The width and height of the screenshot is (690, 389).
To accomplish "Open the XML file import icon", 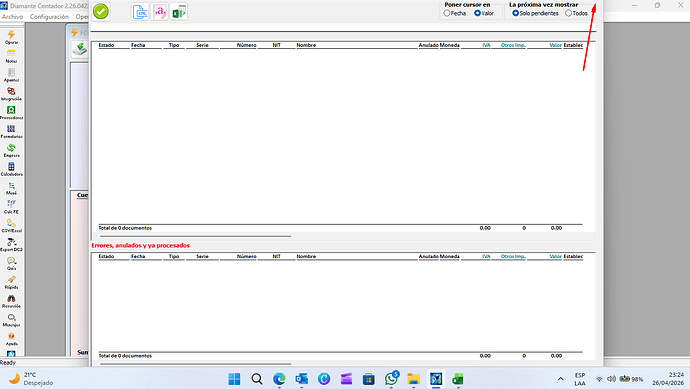I will 140,12.
